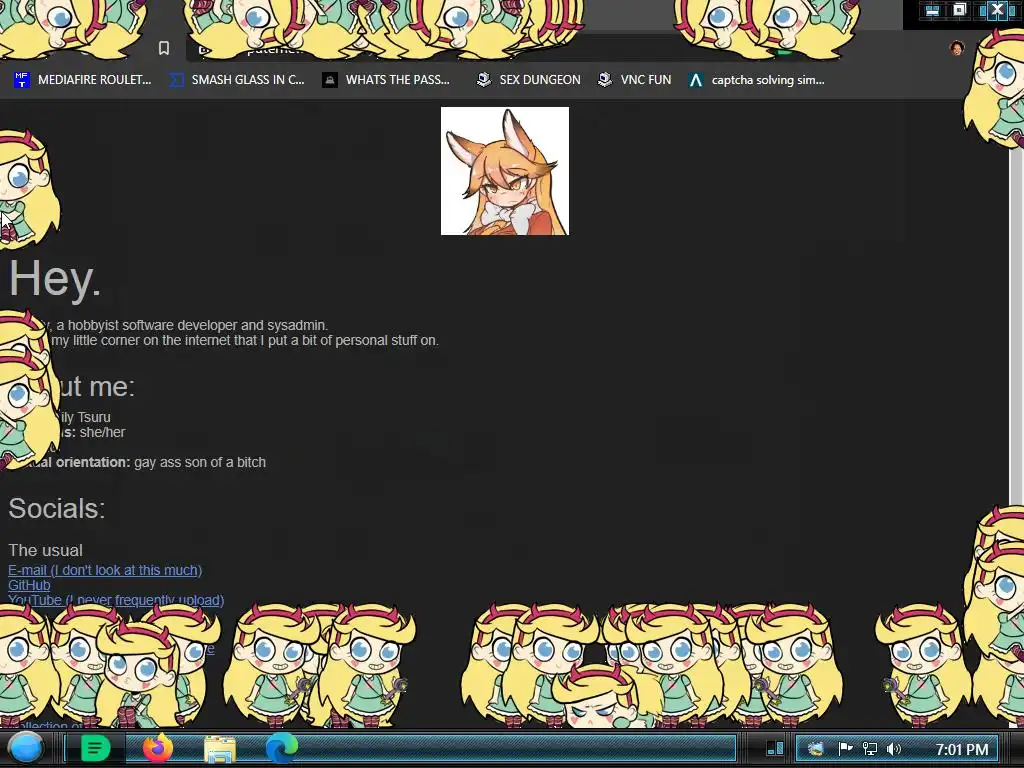This screenshot has height=768, width=1024.
Task: Click the captcha solving bookmark favicon
Action: click(696, 80)
